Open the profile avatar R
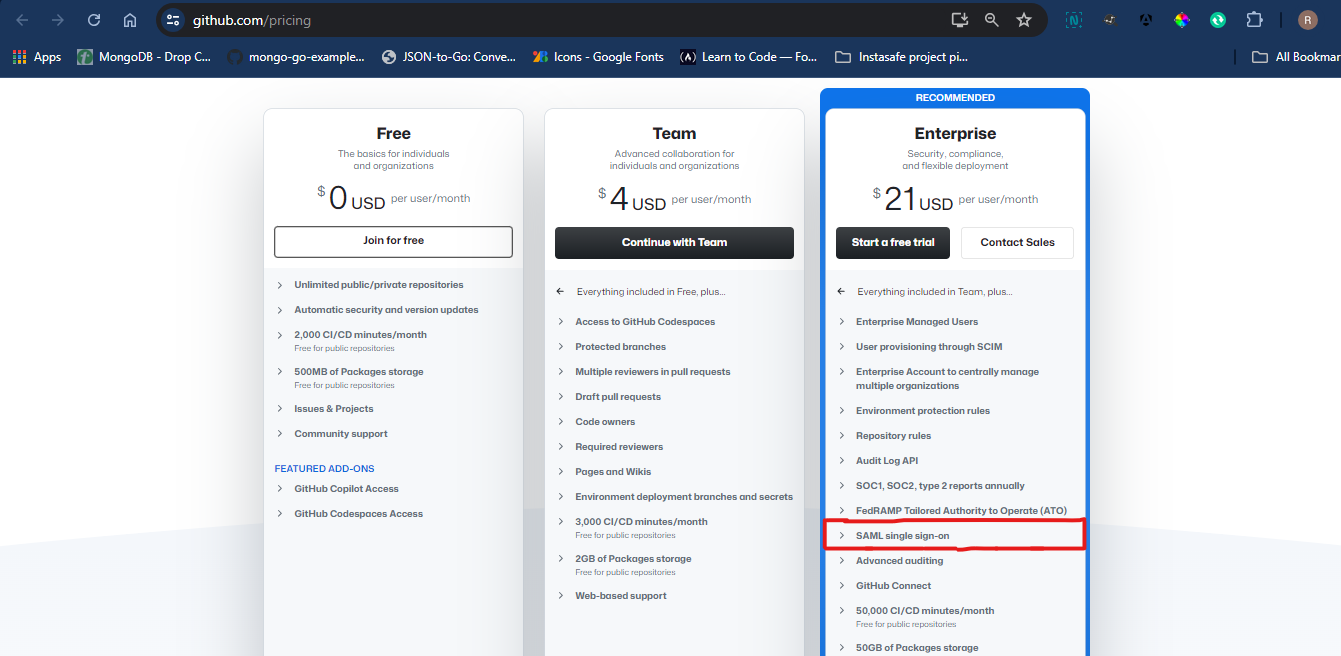 click(x=1308, y=20)
